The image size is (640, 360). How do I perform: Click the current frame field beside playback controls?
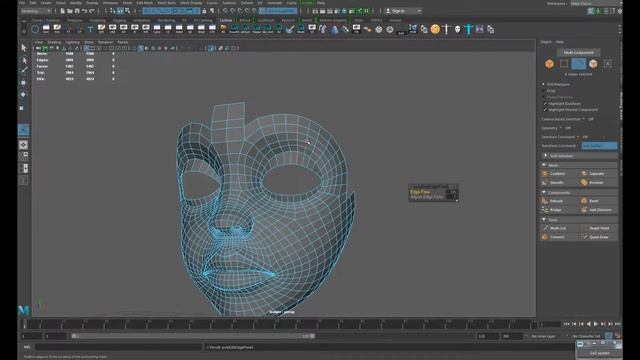click(550, 324)
